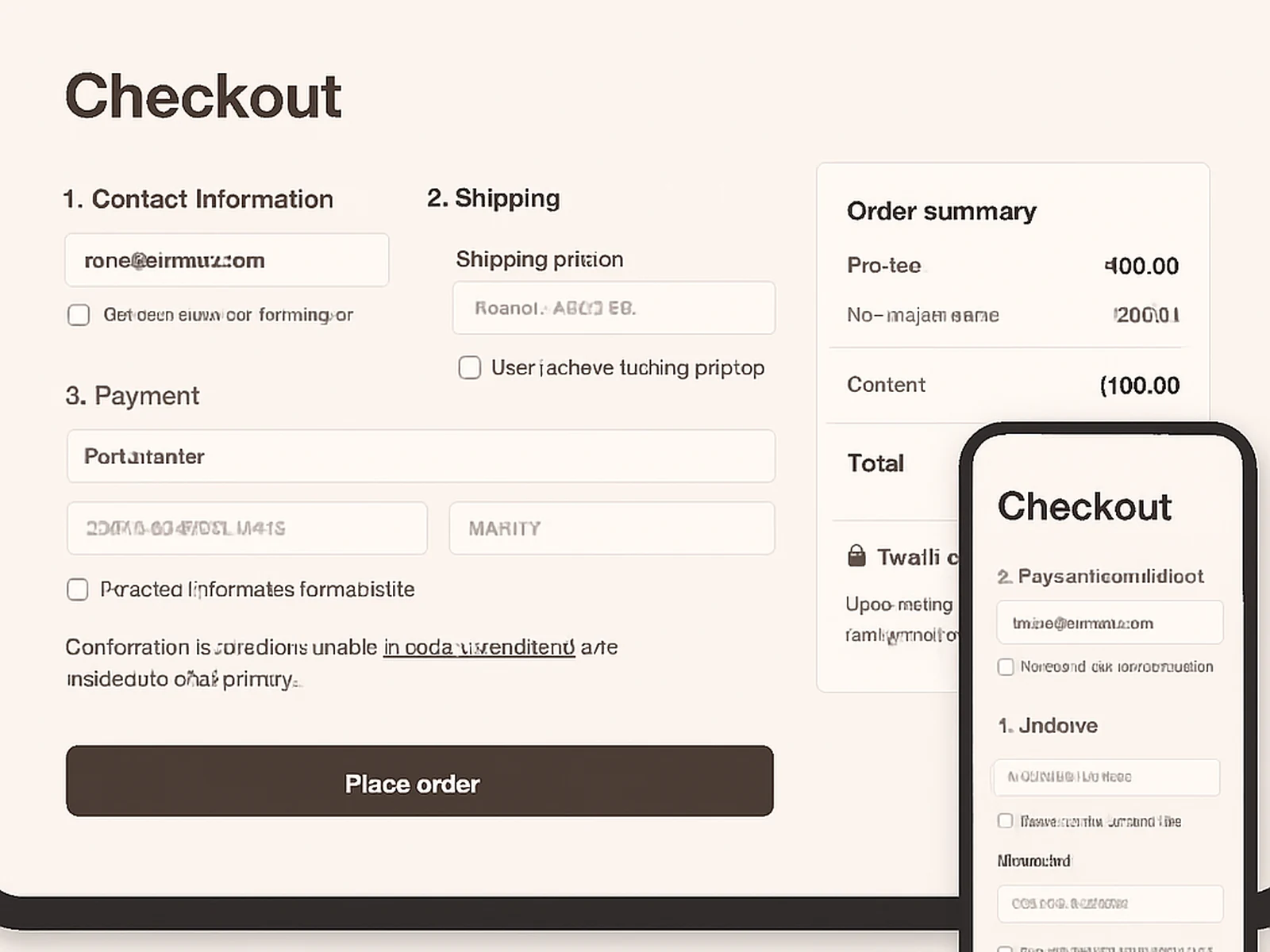
Task: Toggle the checkbox under the phone preview email
Action: click(1006, 667)
